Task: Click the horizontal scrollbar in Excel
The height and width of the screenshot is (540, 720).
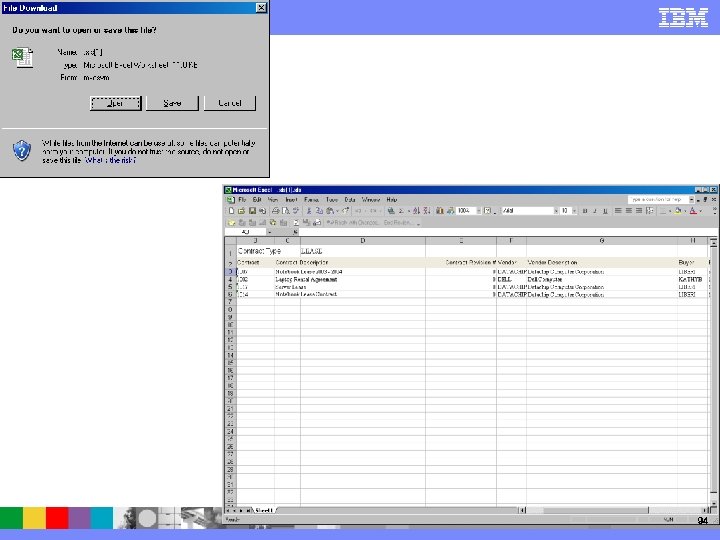Action: 614,510
